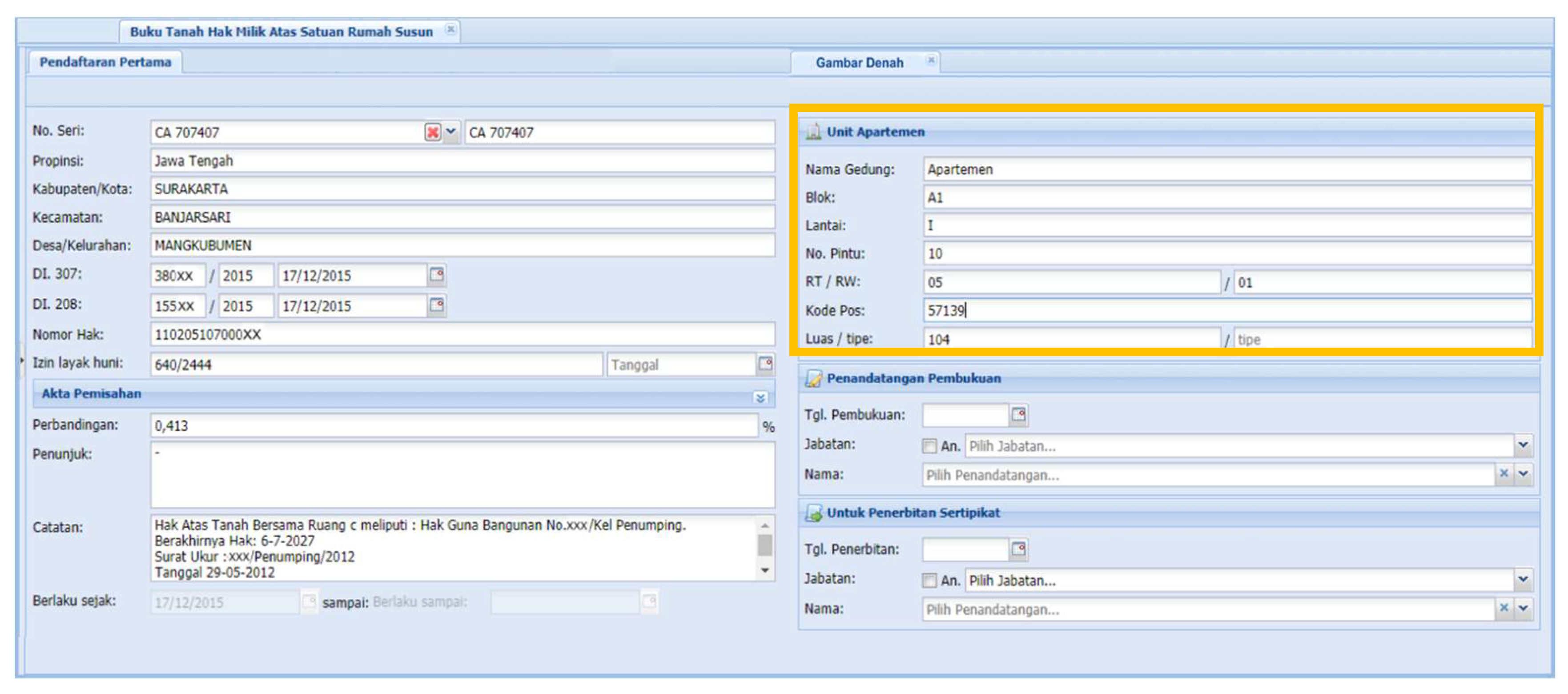Open Jabatan dropdown in Penandatangan Pembukuan
Image resolution: width=1568 pixels, height=694 pixels.
[1523, 445]
